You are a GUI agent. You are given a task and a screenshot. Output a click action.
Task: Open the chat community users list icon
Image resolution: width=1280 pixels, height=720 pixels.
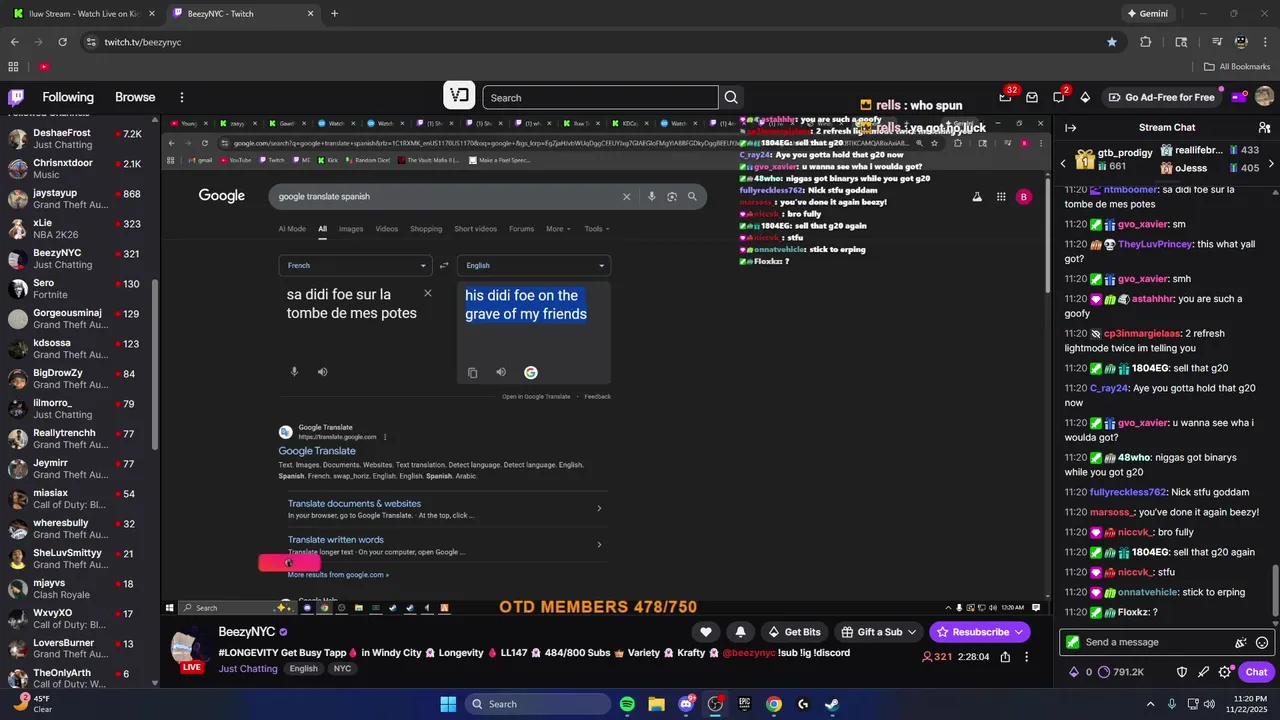tap(1264, 128)
